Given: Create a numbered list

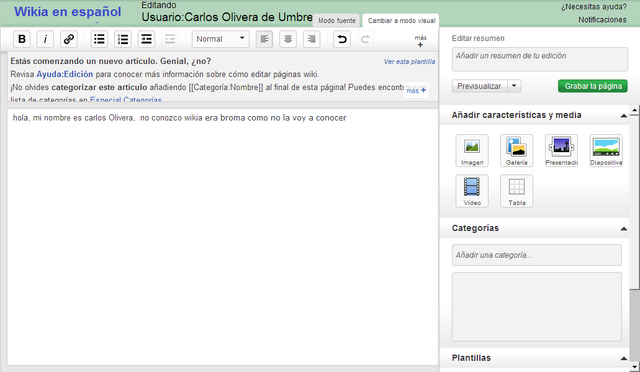Looking at the screenshot, I should [x=123, y=39].
